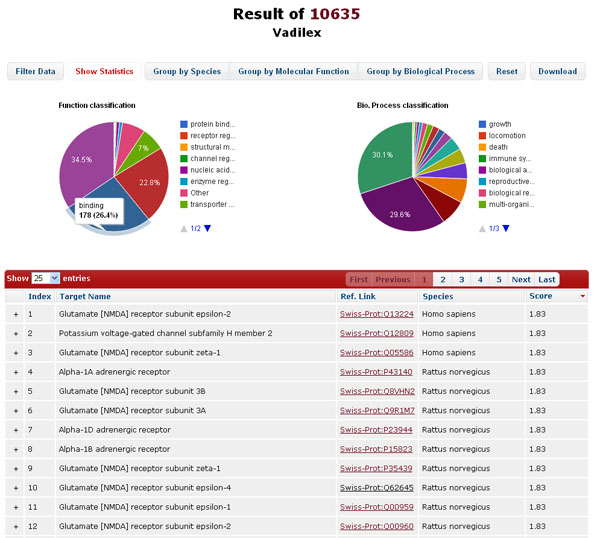Expand row 7 Alpha-1D adrenergic receptor

(16, 430)
